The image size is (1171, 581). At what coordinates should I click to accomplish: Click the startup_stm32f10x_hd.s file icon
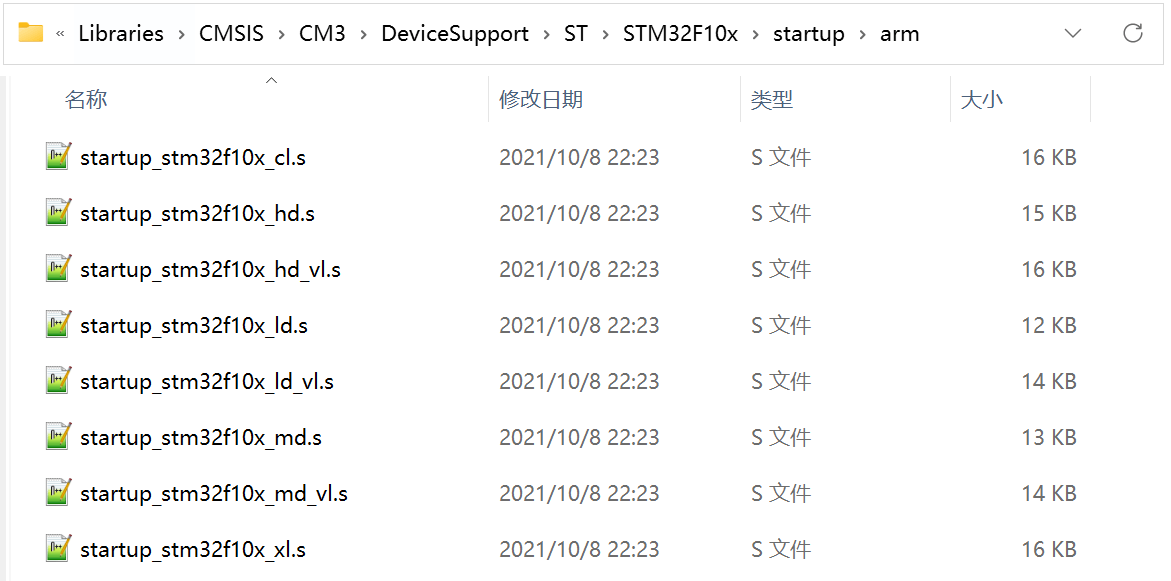point(59,212)
